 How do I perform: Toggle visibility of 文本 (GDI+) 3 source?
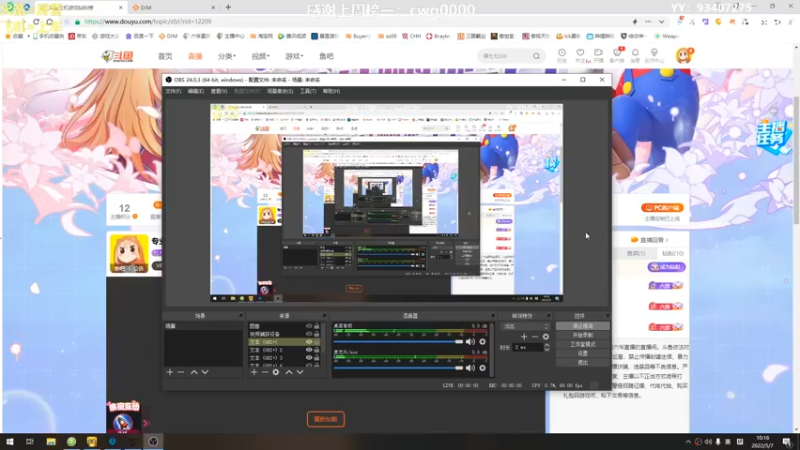309,358
